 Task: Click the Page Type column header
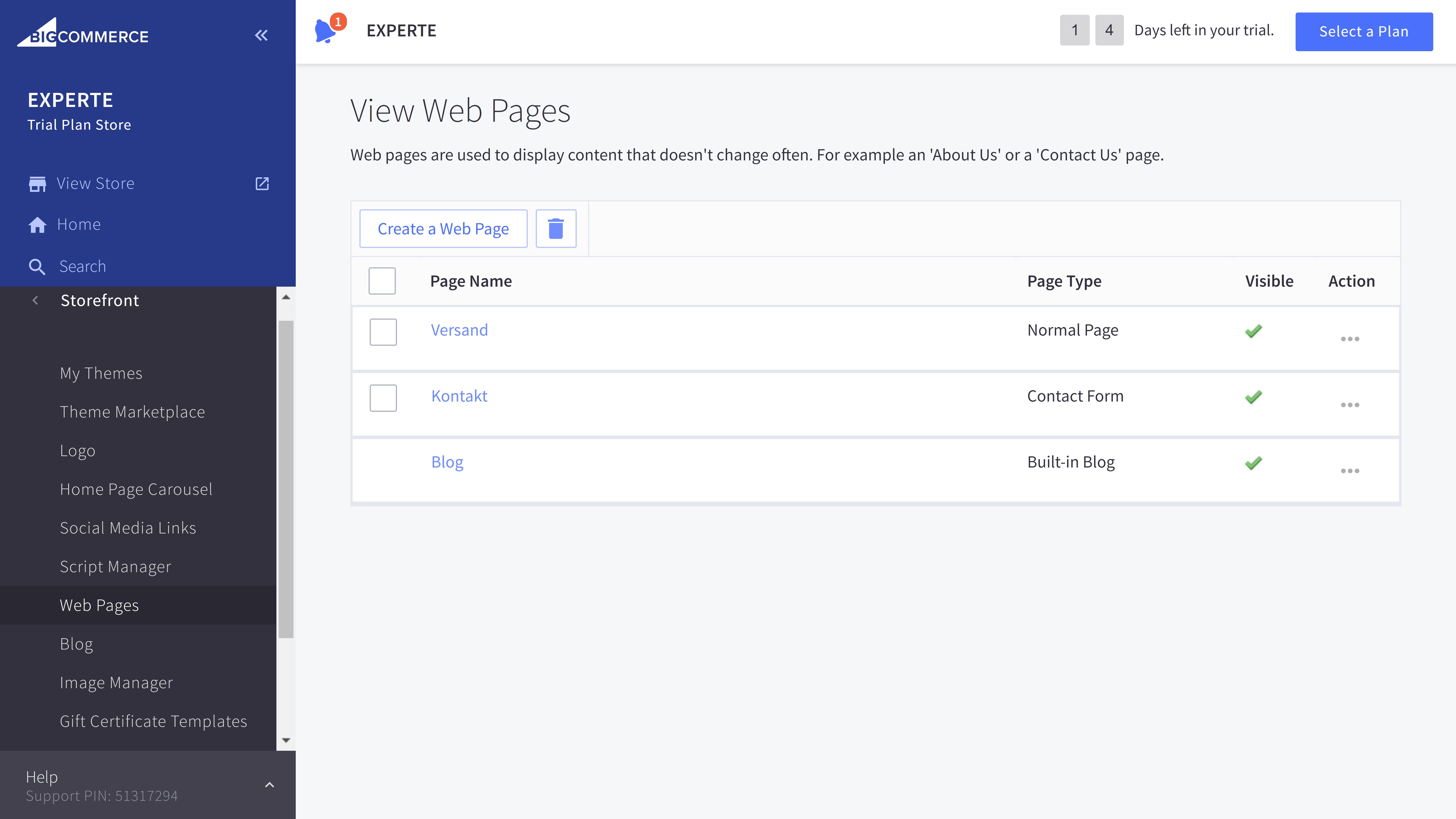[1064, 282]
